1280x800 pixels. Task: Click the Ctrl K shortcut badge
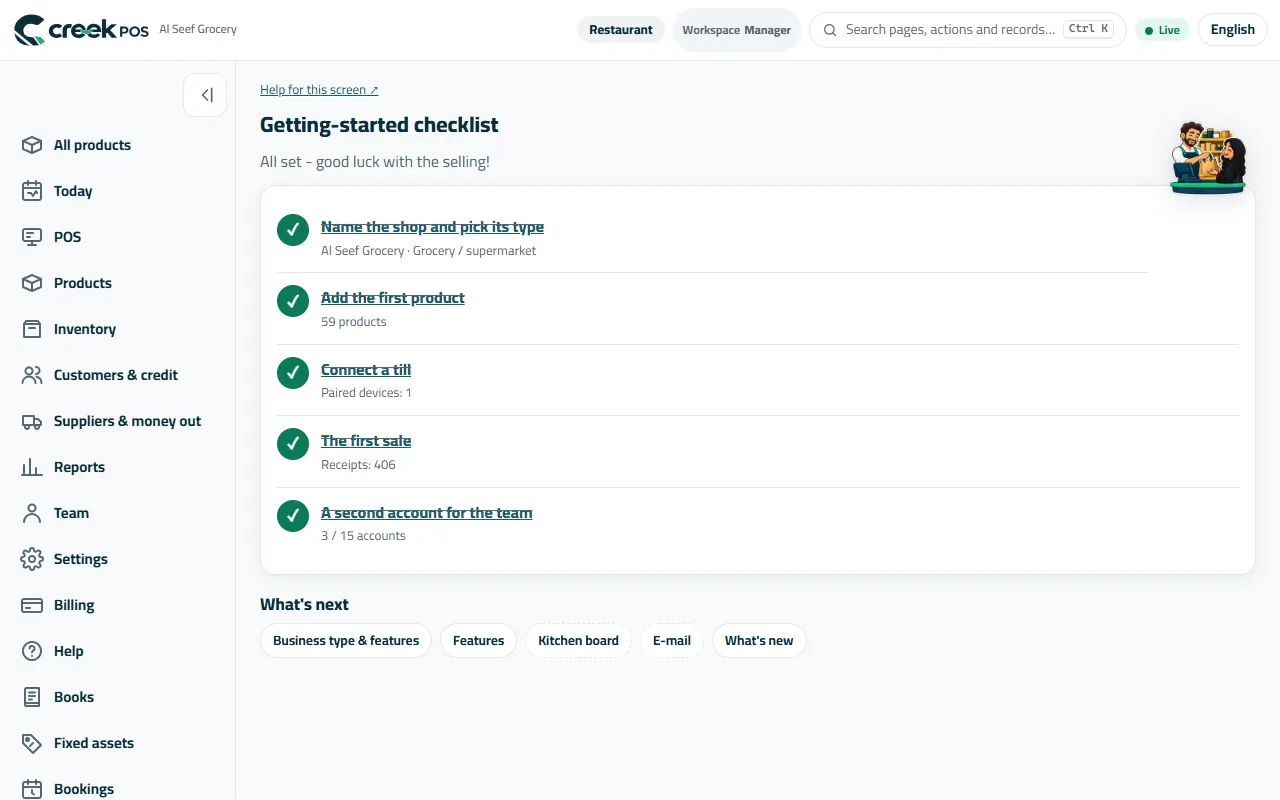[1089, 29]
